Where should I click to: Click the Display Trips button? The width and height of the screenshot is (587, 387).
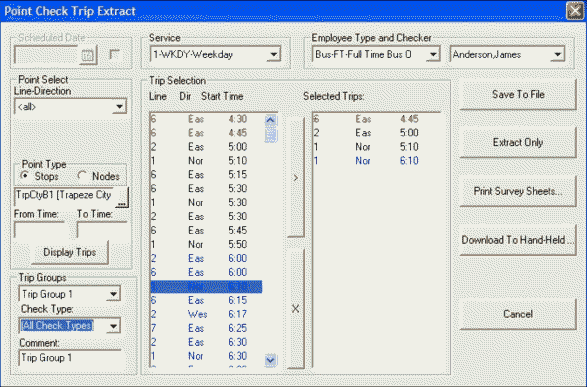[x=70, y=252]
